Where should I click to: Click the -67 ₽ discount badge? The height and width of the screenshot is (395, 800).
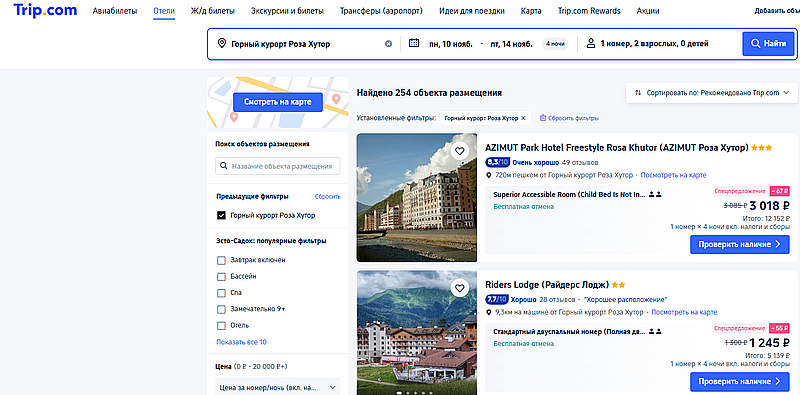coord(780,191)
